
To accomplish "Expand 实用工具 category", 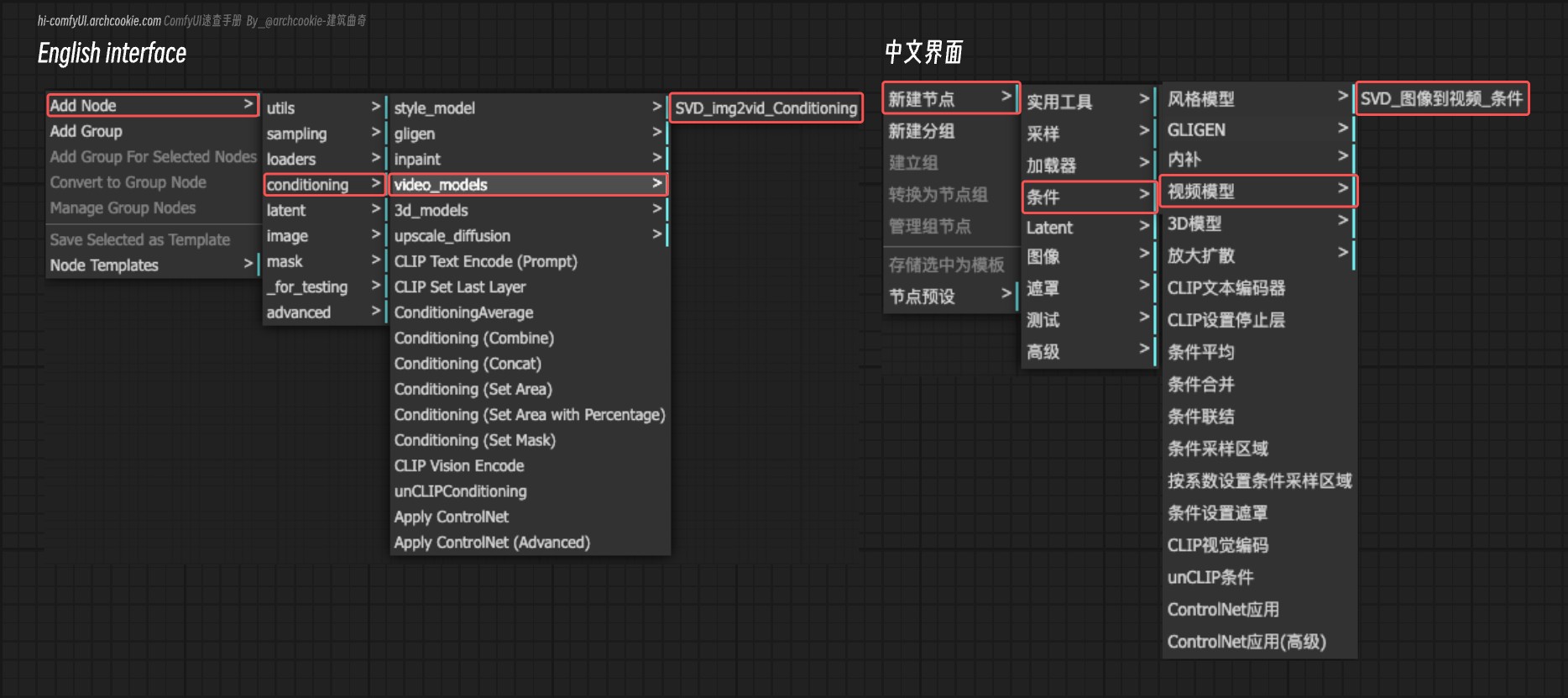I will point(1088,102).
